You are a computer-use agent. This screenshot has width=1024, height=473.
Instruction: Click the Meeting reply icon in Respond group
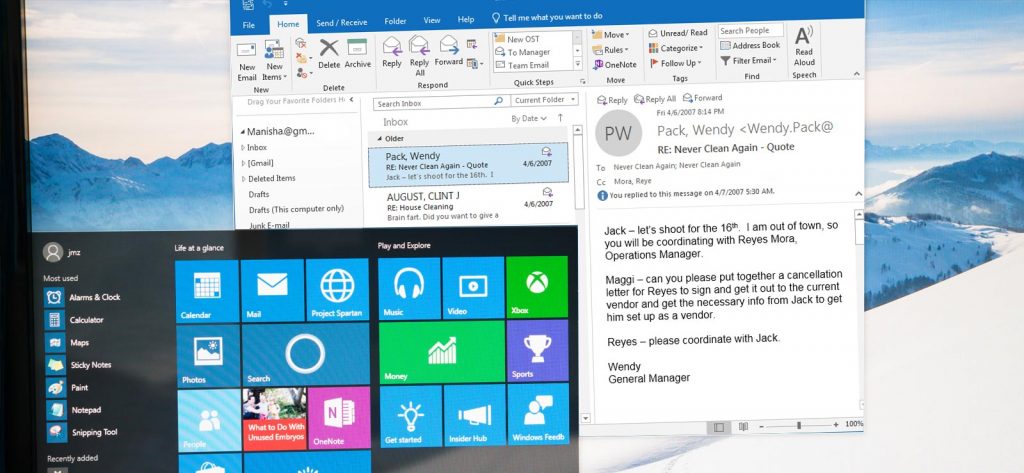tap(472, 44)
